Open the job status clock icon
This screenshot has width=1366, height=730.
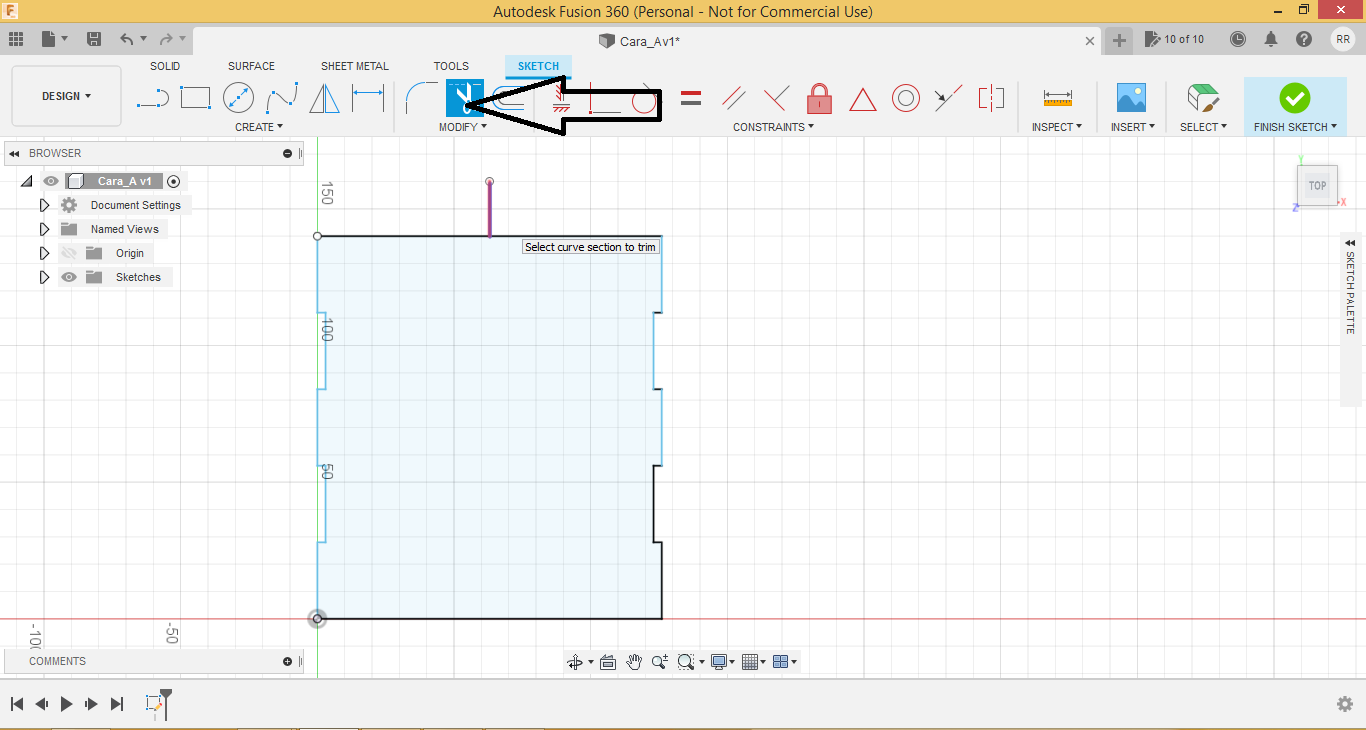pyautogui.click(x=1238, y=39)
